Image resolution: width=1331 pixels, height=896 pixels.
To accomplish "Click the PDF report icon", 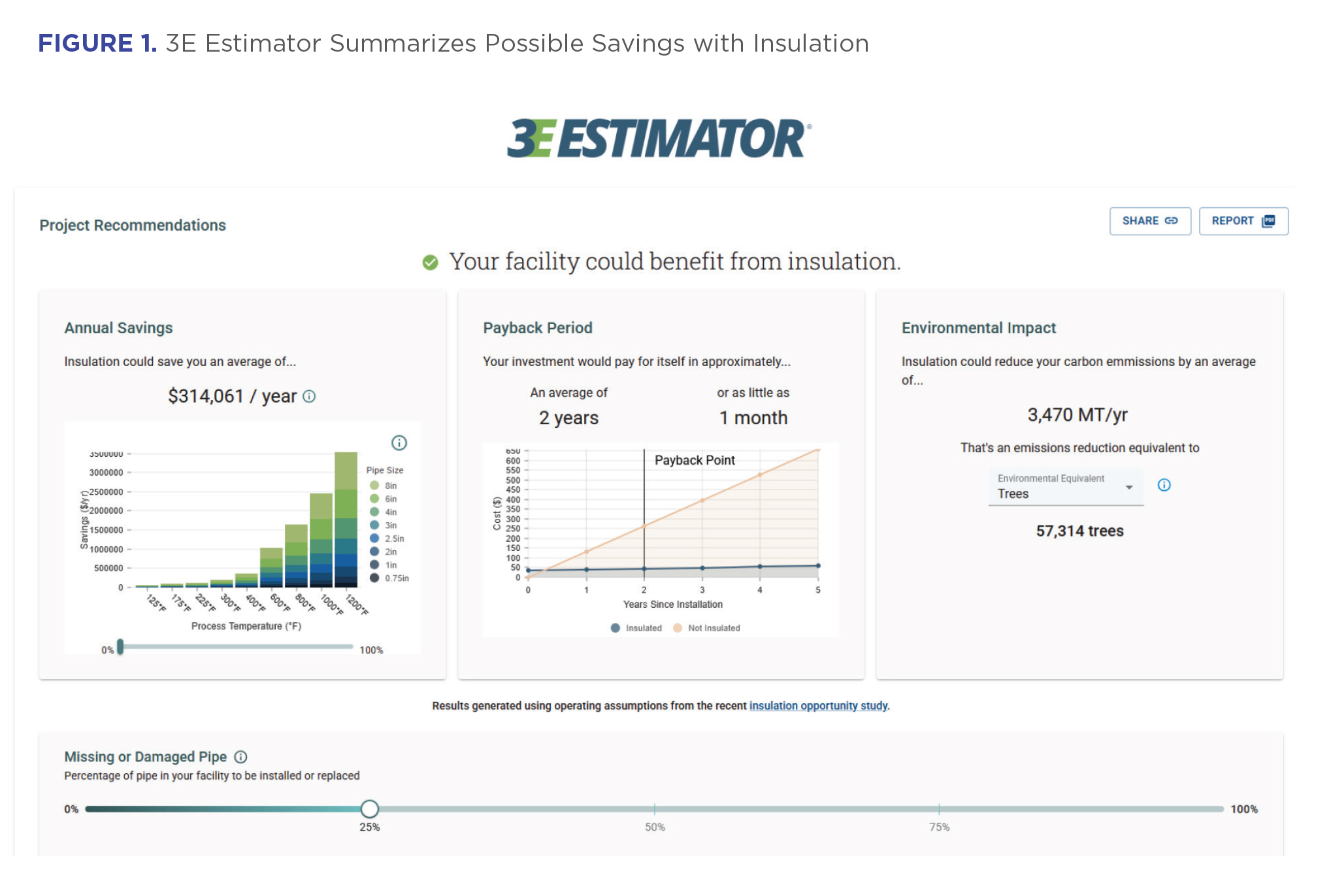I will coord(1268,221).
